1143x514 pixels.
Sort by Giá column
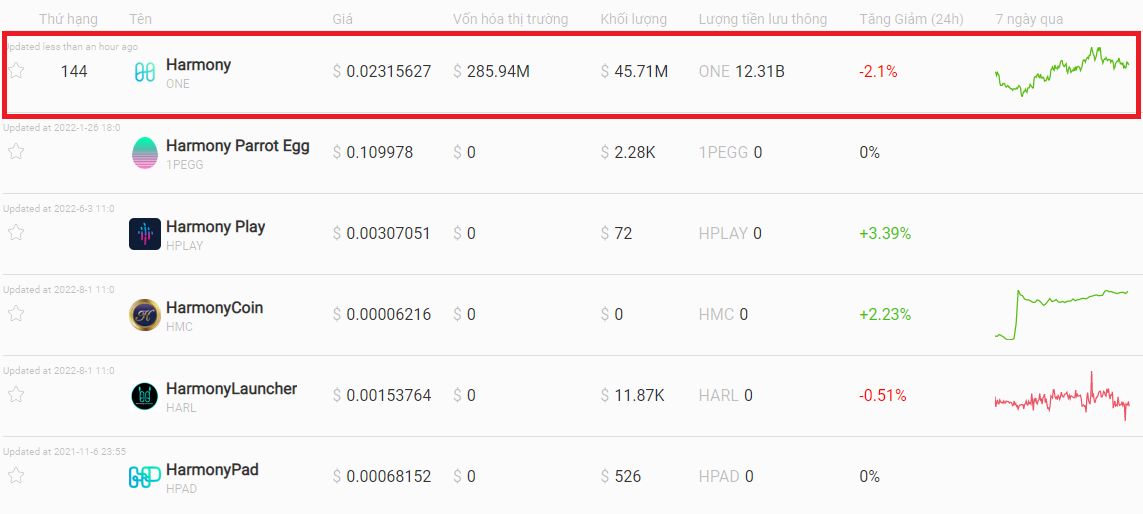(343, 20)
